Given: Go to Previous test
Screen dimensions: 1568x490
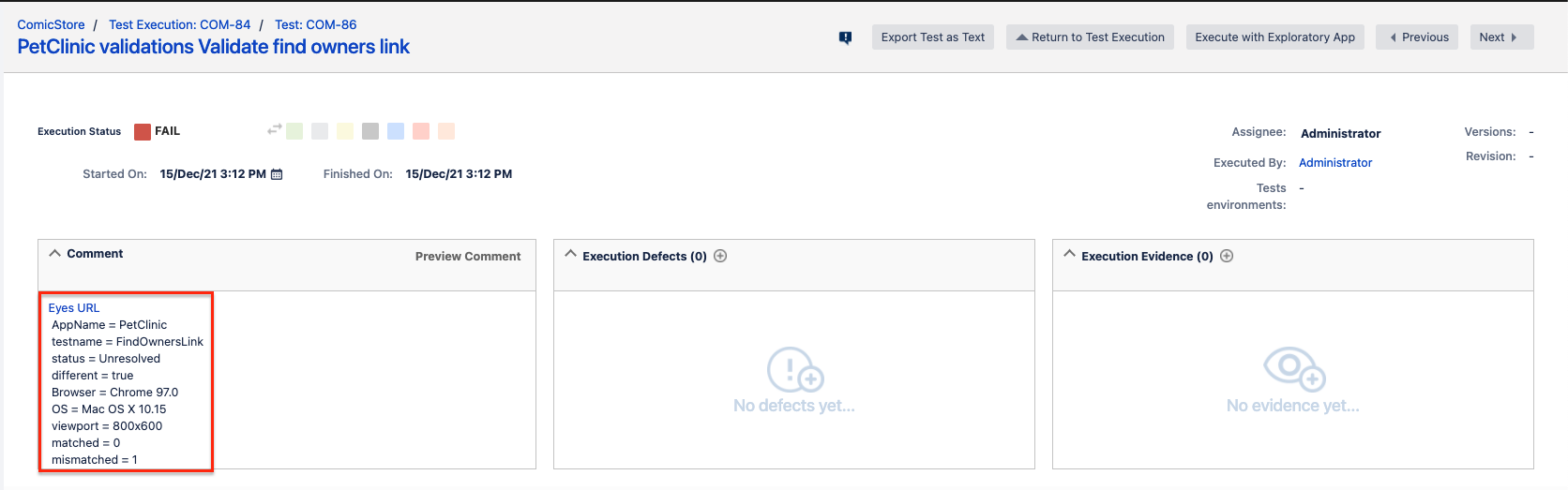Looking at the screenshot, I should coord(1417,37).
